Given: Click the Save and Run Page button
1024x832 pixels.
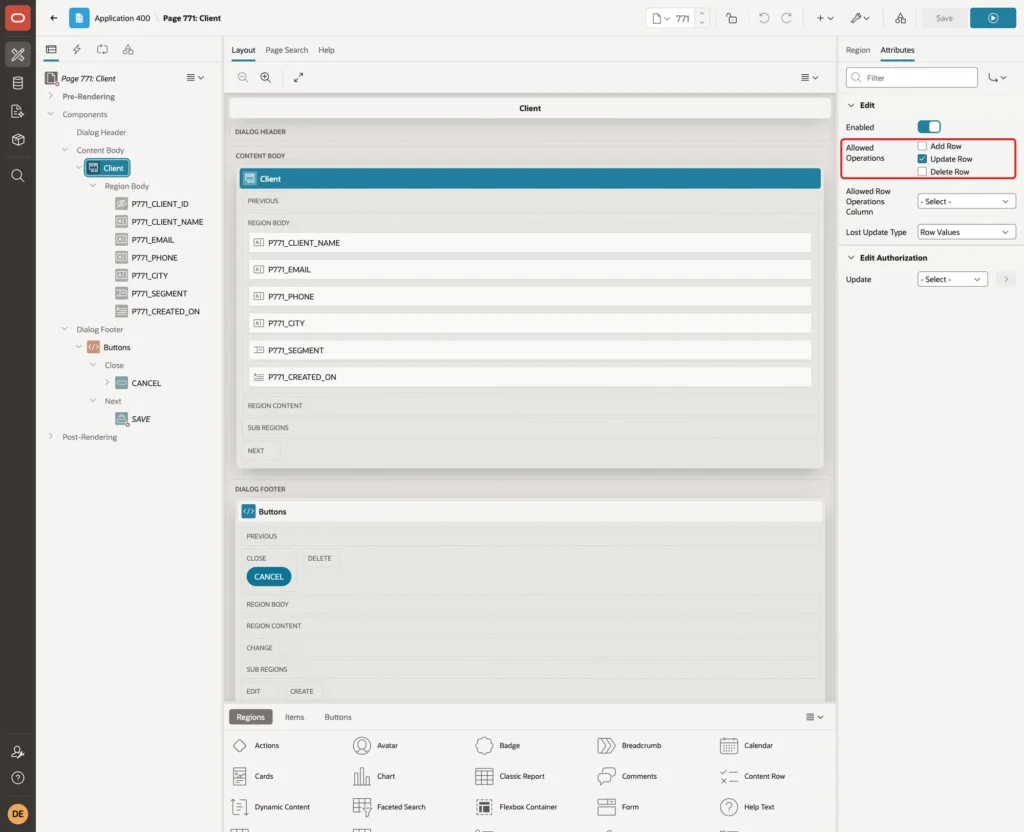Looking at the screenshot, I should tap(992, 18).
